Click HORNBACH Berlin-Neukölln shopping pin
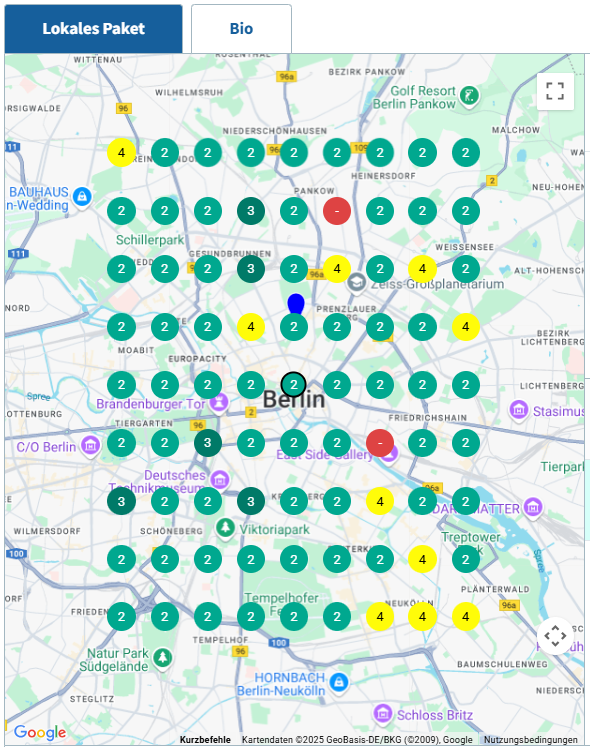The height and width of the screenshot is (747, 590). coord(339,683)
